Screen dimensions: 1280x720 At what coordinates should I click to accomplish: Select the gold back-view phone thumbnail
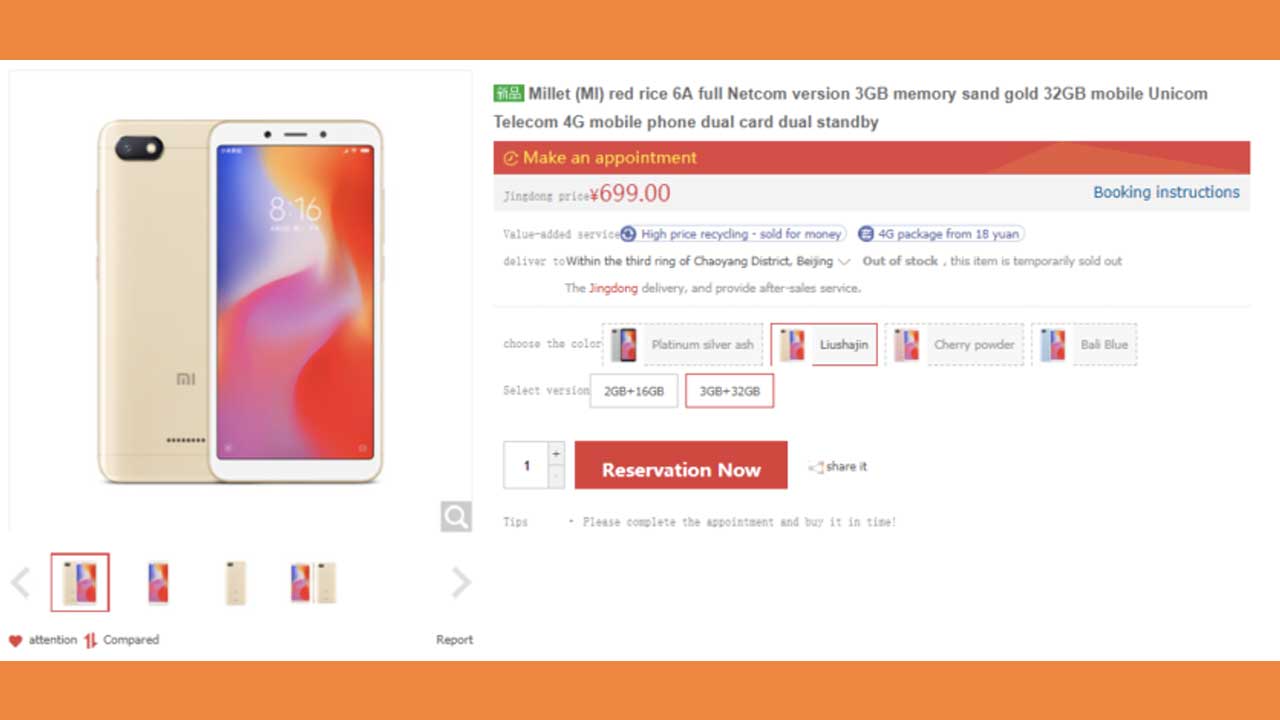click(235, 582)
